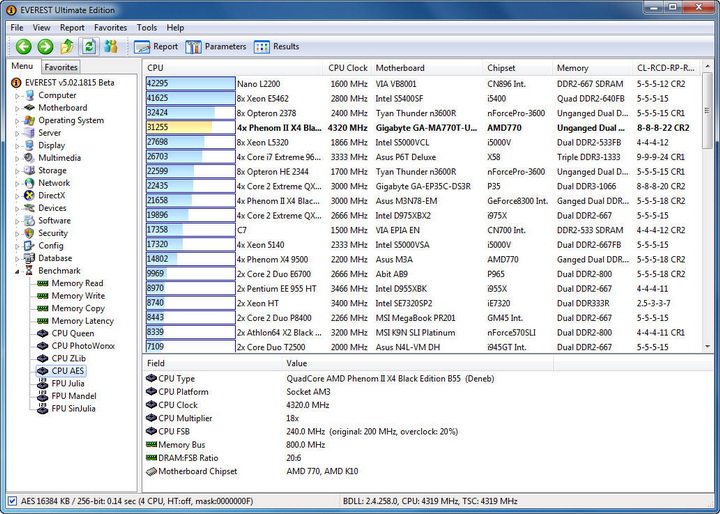Select the Motherboard icon in the tree
Screen dimensions: 720x514
point(29,107)
